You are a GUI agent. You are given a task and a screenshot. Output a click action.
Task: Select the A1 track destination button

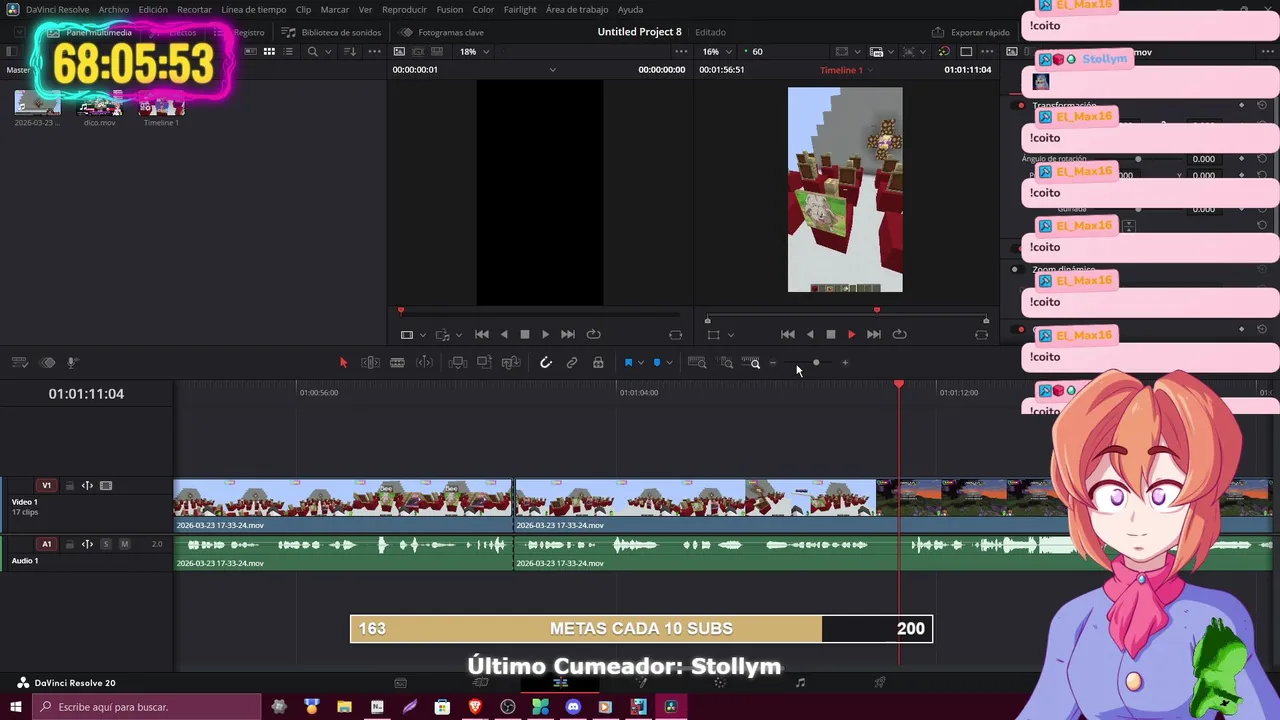tap(46, 544)
